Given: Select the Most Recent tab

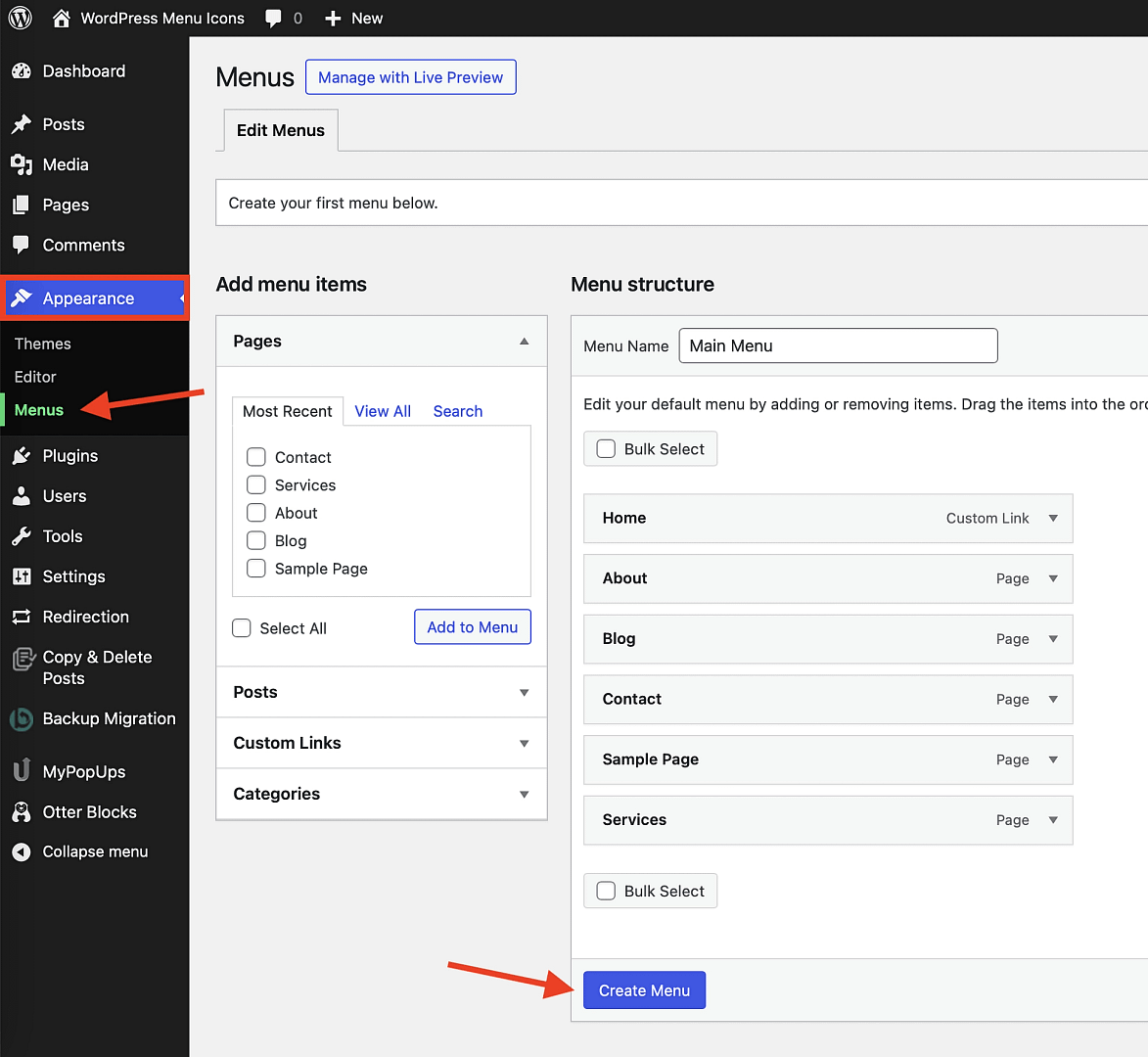Looking at the screenshot, I should tap(288, 411).
